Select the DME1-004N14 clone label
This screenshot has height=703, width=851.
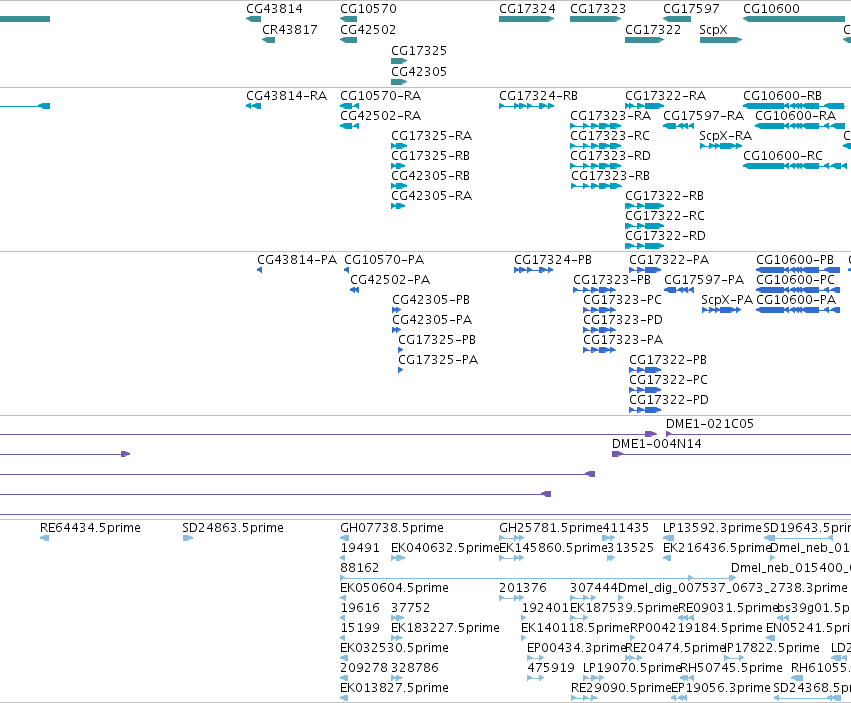[x=657, y=444]
